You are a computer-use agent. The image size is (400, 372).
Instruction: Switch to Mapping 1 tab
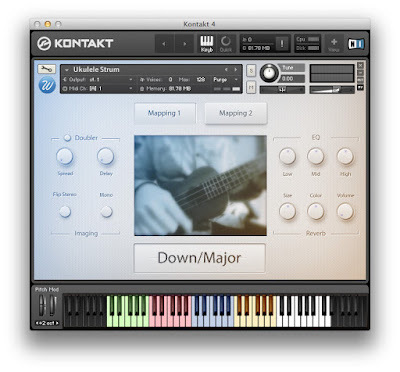click(165, 113)
